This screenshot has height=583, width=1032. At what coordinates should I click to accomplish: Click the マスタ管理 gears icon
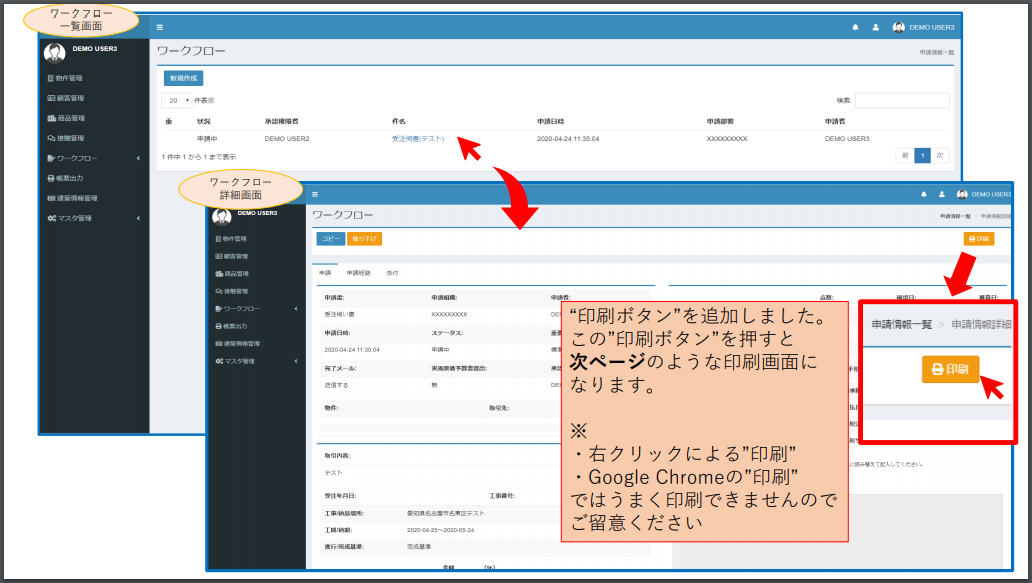point(50,217)
